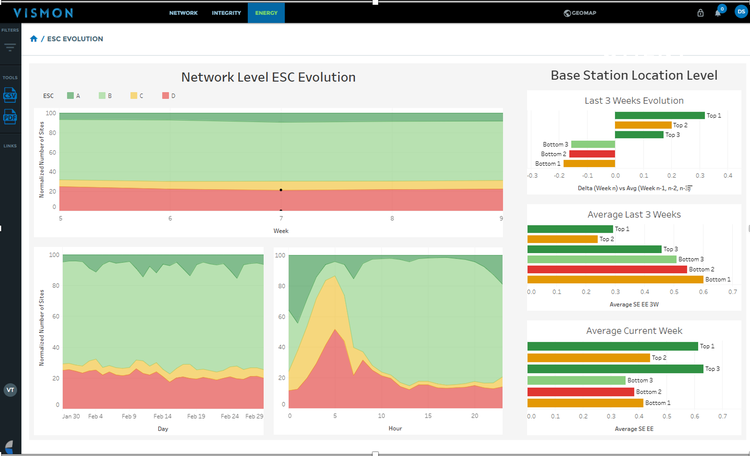The width and height of the screenshot is (750, 456).
Task: Toggle ESC class A legend swatch
Action: pyautogui.click(x=70, y=96)
